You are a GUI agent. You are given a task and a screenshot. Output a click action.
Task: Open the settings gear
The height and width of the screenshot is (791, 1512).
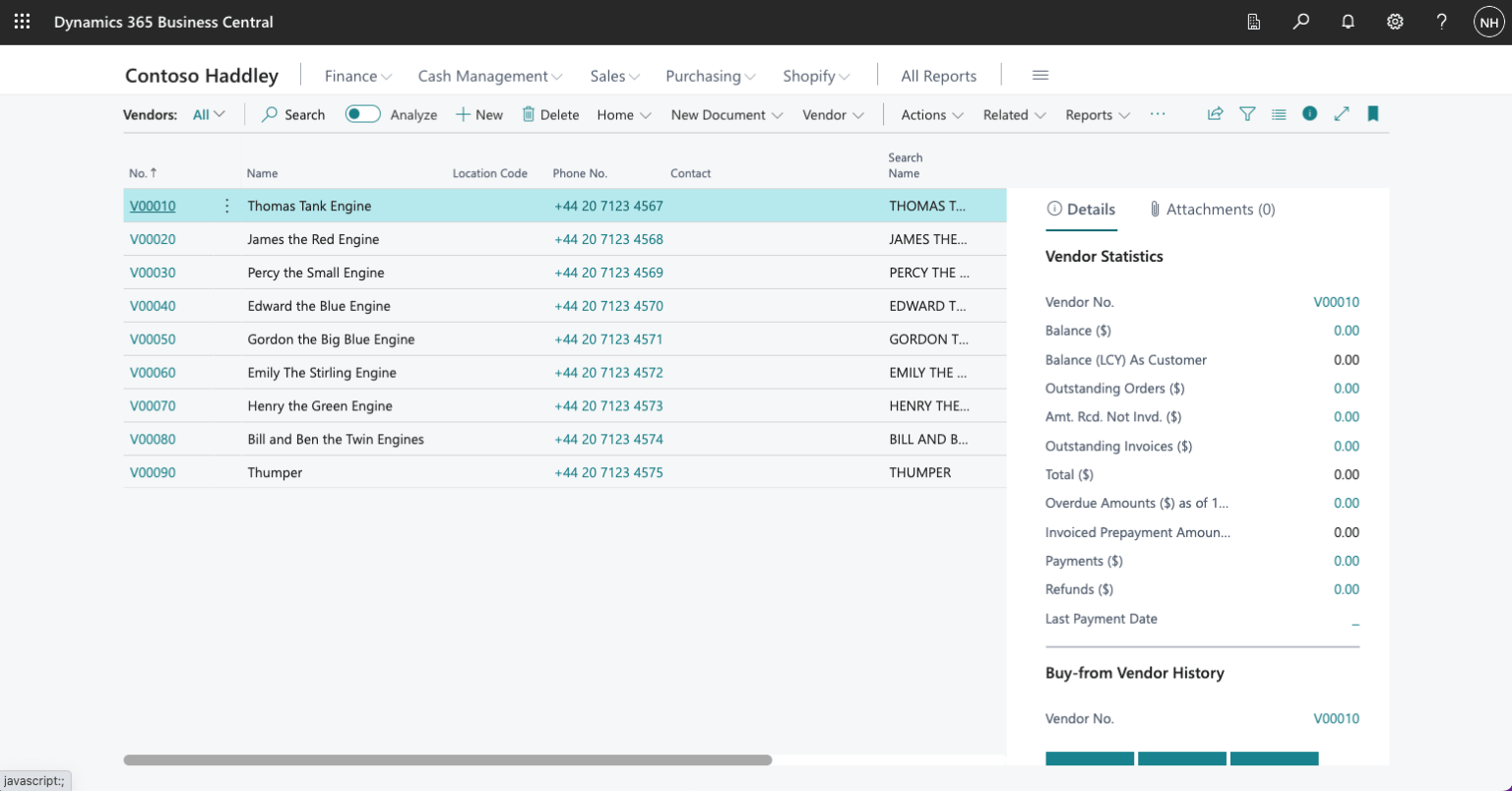pyautogui.click(x=1395, y=22)
